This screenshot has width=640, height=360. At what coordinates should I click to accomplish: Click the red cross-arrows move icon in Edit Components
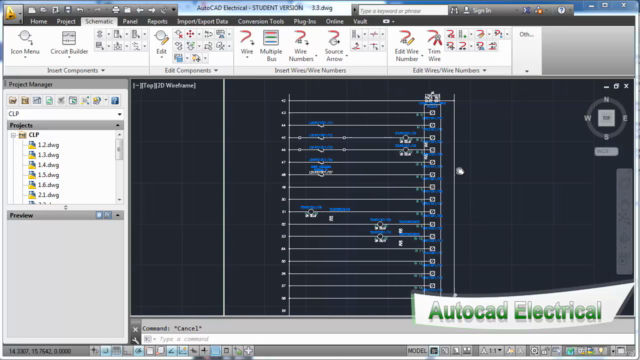tap(190, 34)
